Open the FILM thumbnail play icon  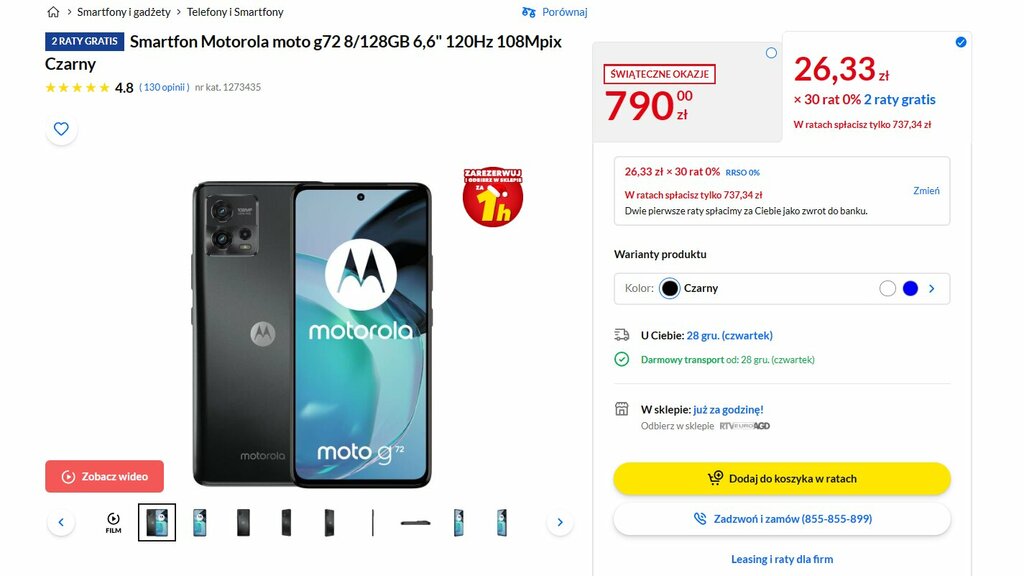114,522
